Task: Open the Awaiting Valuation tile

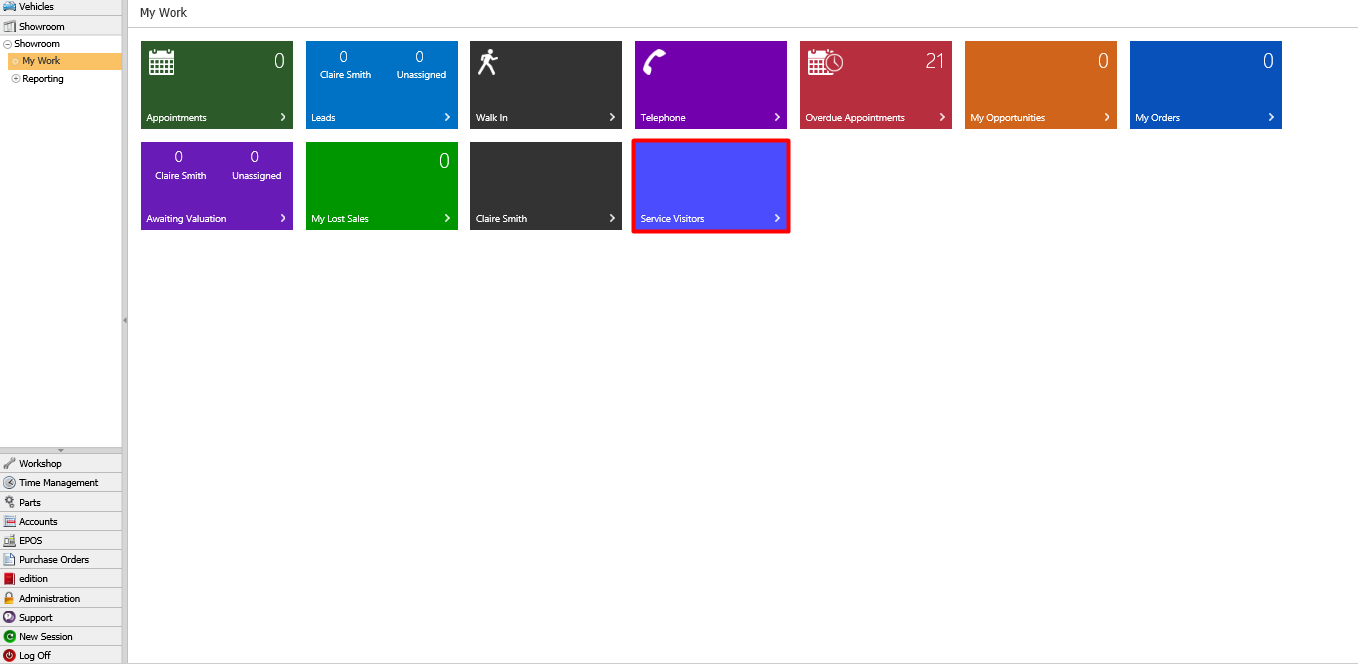Action: point(217,186)
